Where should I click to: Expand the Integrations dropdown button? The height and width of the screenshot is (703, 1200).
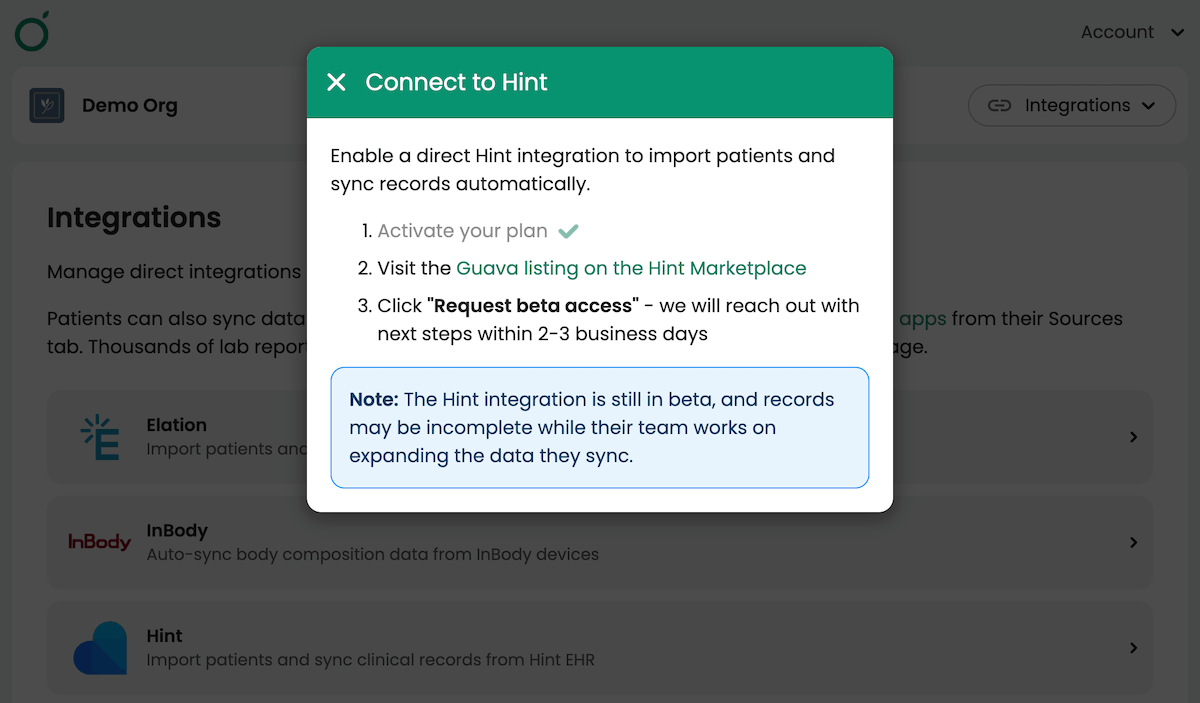pos(1072,105)
